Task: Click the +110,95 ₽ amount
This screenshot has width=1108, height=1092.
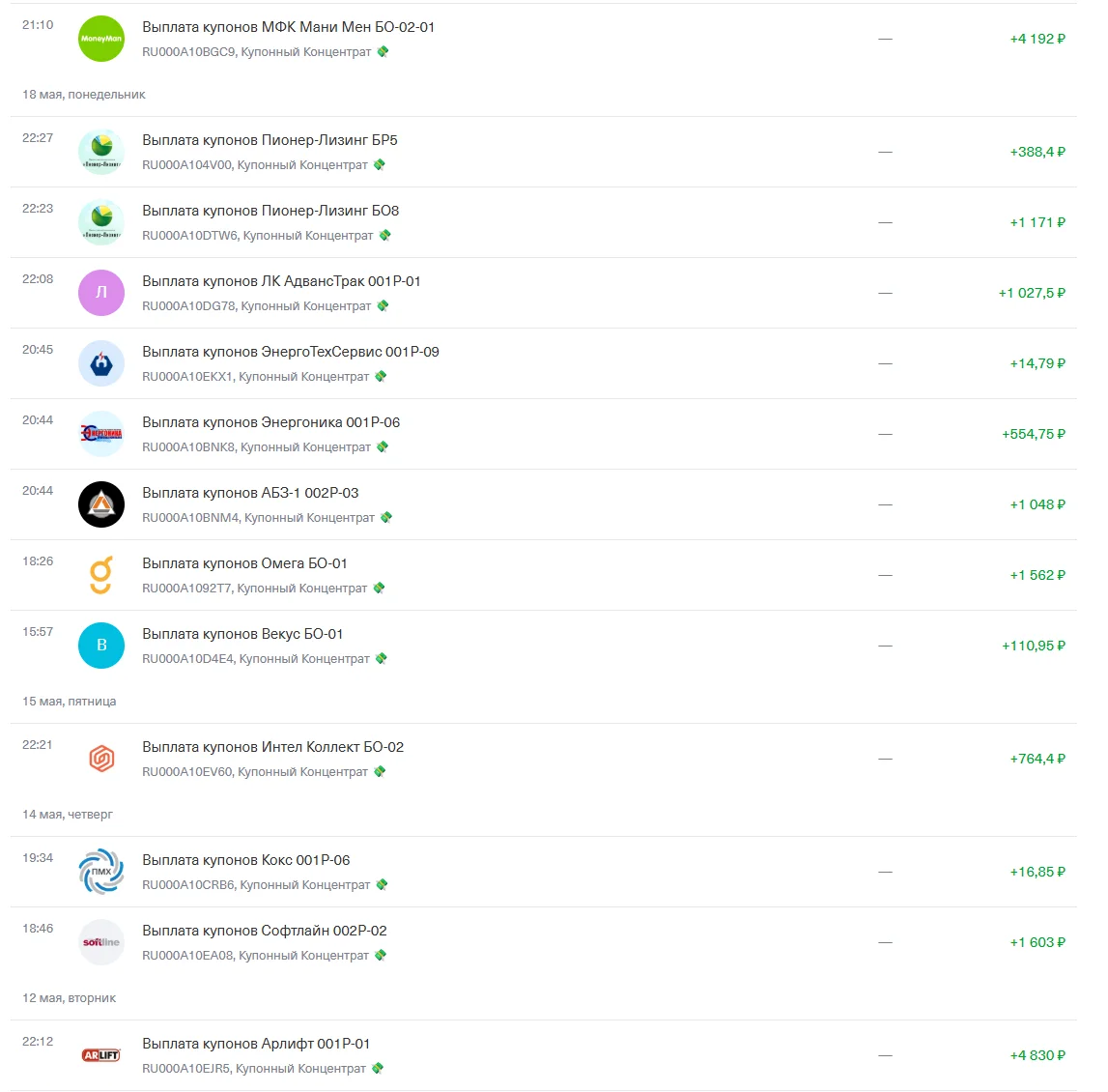Action: pos(1034,646)
